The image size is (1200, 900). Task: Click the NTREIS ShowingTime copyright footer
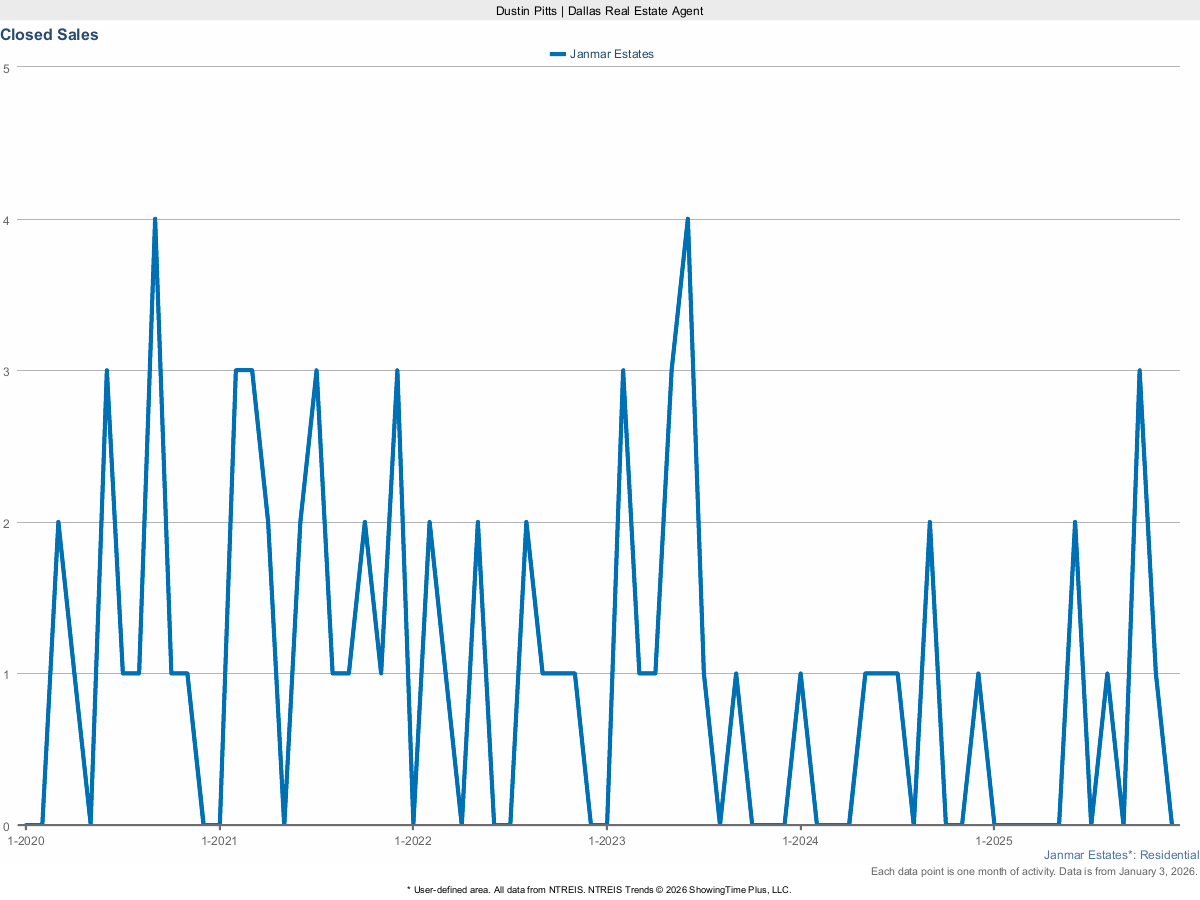tap(600, 889)
